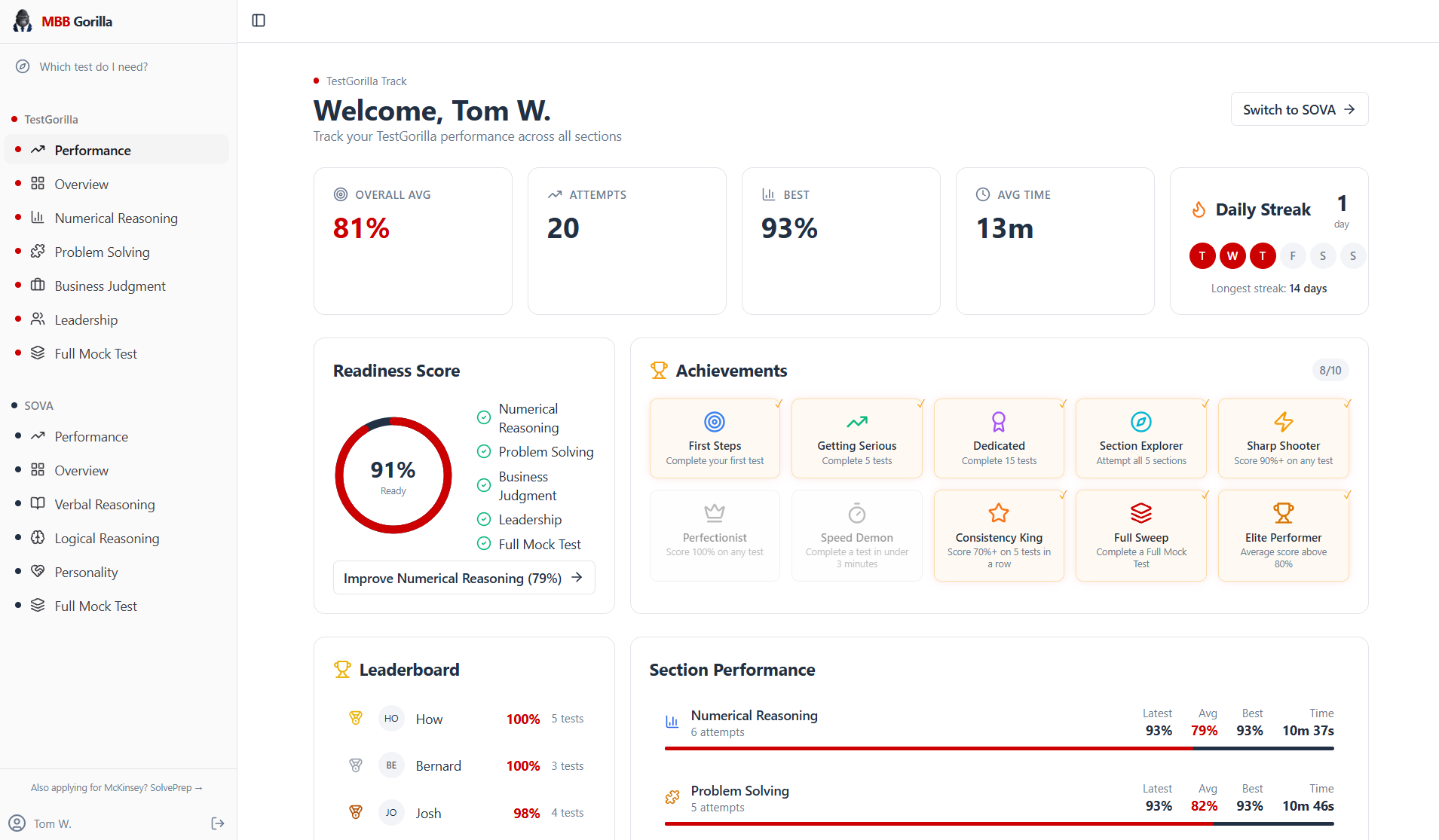Click the BEST 93% value

[789, 228]
